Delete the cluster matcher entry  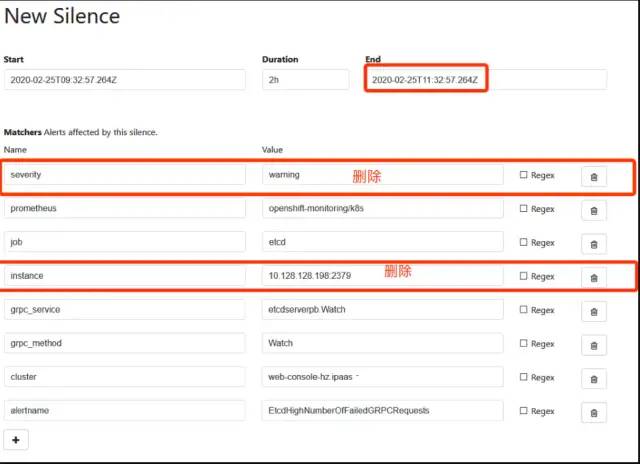593,378
